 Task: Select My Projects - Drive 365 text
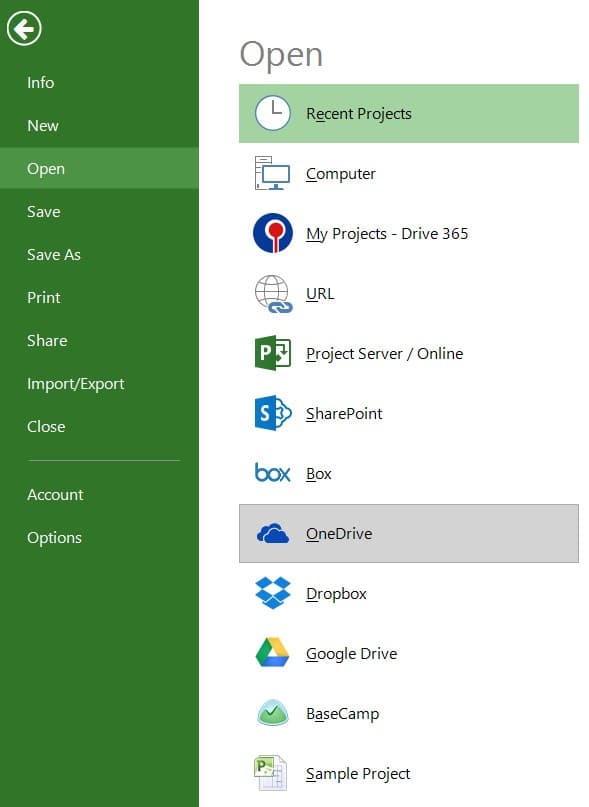click(387, 234)
